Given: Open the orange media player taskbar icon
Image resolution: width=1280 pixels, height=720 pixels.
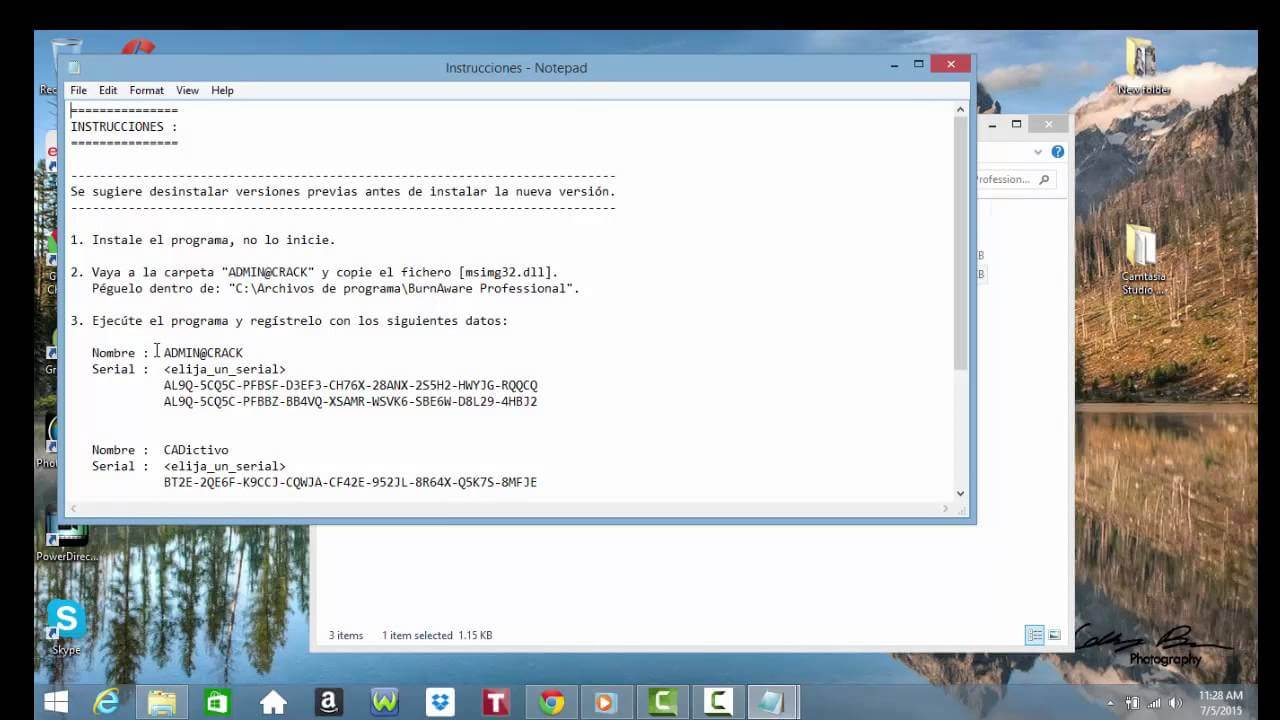Looking at the screenshot, I should [x=606, y=702].
